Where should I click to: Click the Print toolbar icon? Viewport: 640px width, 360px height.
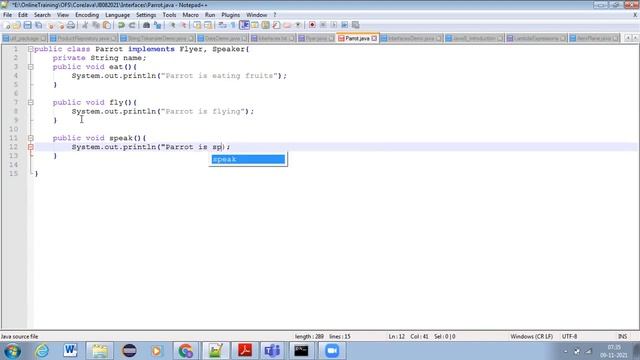click(x=71, y=25)
